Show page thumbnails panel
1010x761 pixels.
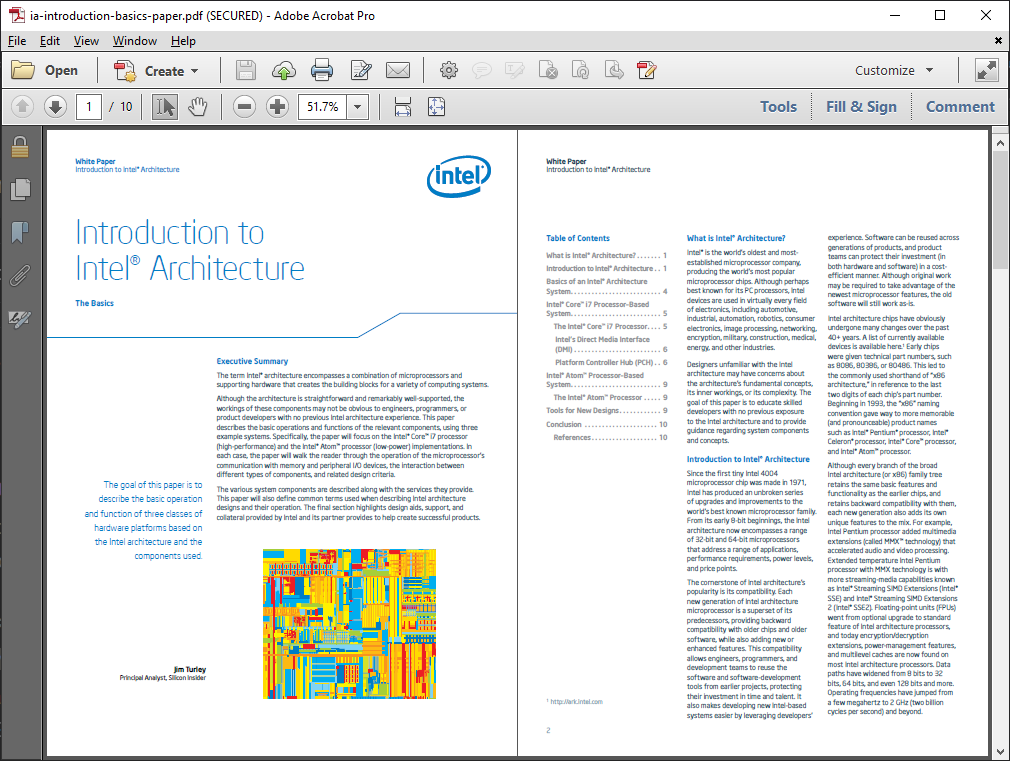pos(20,189)
